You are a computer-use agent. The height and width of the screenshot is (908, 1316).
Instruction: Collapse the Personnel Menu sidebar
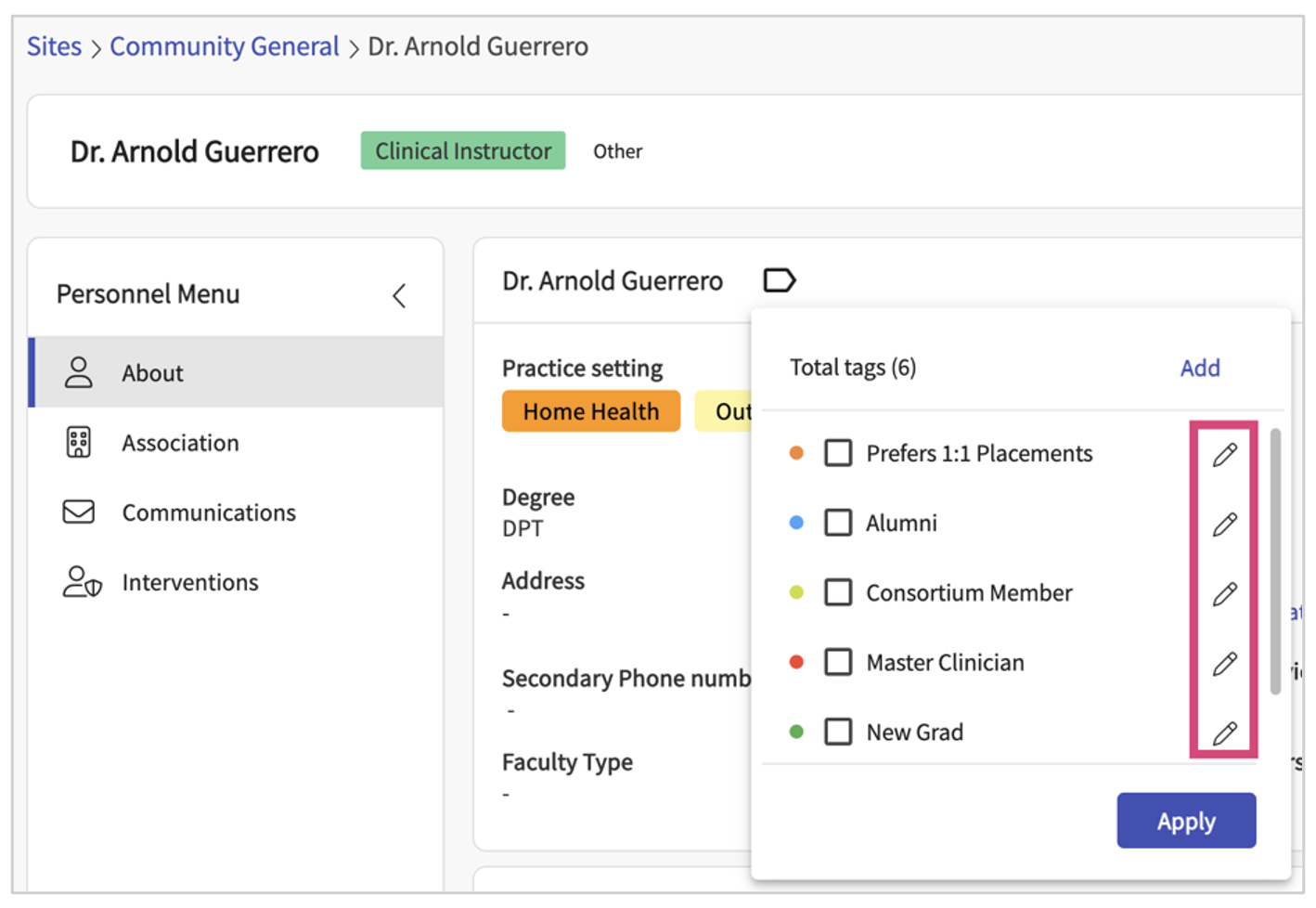coord(399,295)
